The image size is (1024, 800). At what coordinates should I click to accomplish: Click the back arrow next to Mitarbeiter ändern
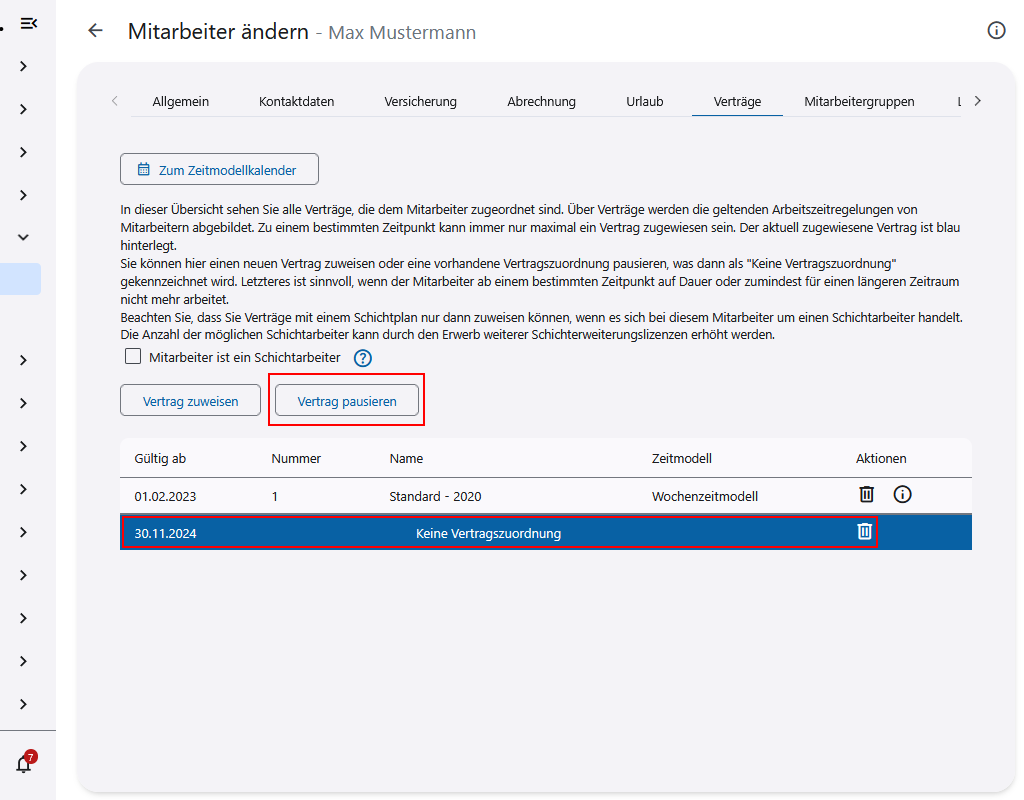[96, 31]
